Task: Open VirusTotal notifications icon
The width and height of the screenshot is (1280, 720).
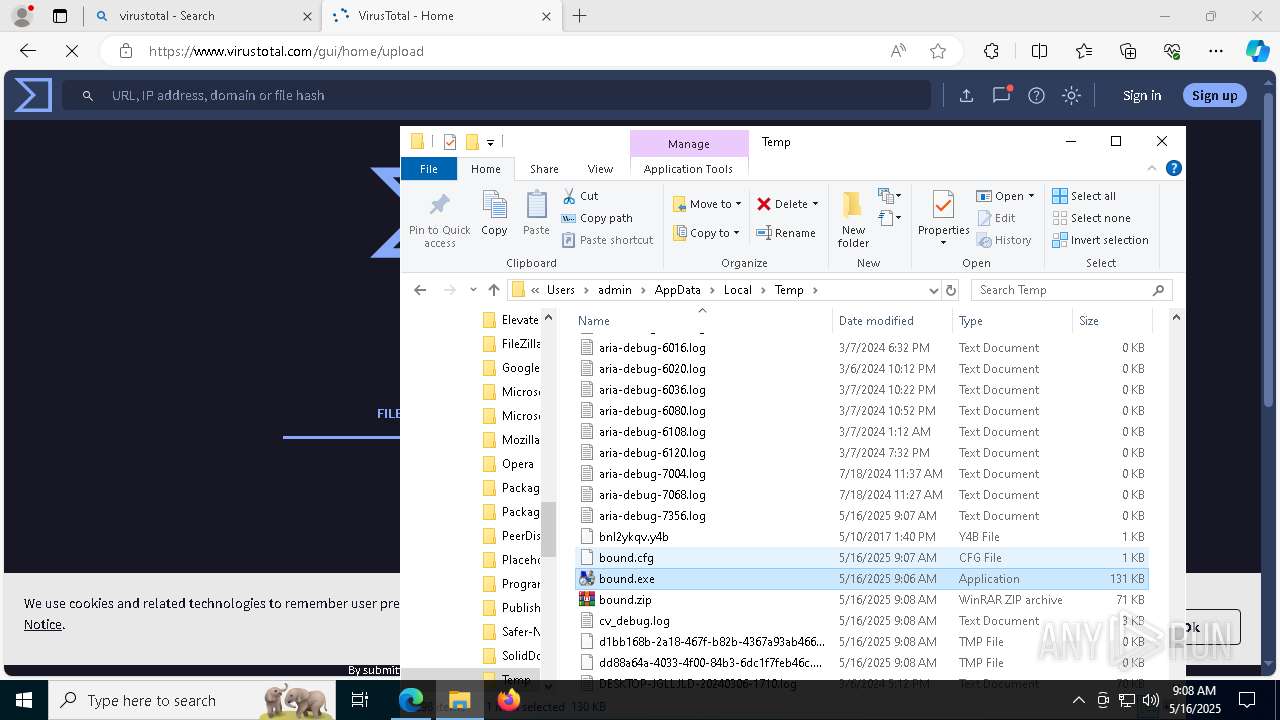Action: (1001, 95)
